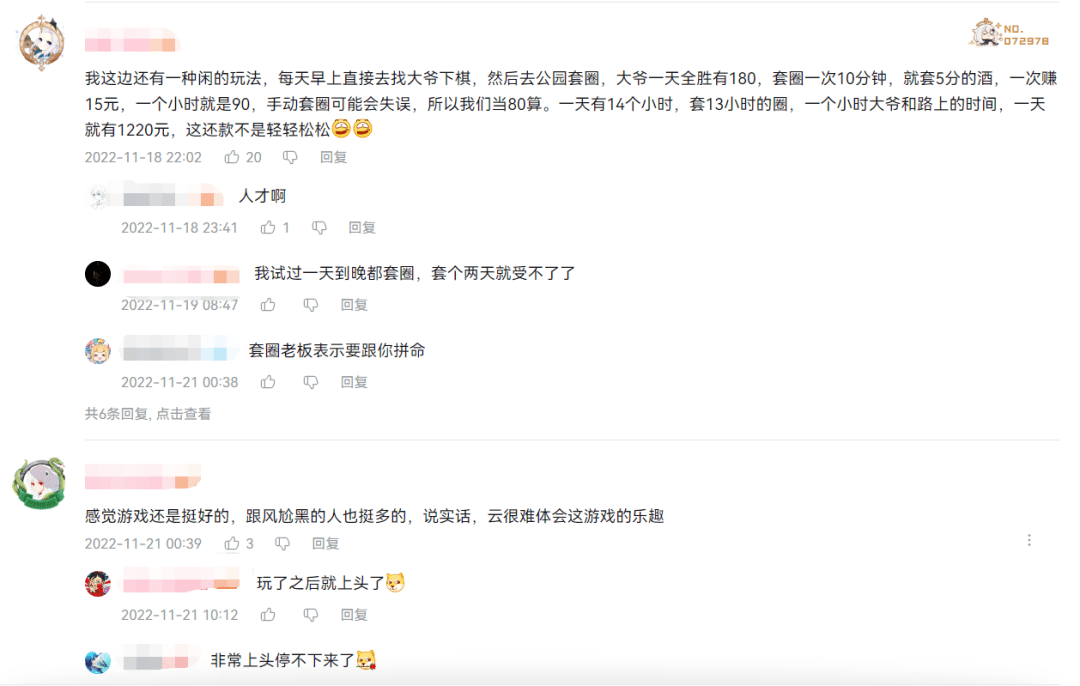This screenshot has height=686, width=1080.
Task: Dislike the long chess and ring-toss comment
Action: 290,157
